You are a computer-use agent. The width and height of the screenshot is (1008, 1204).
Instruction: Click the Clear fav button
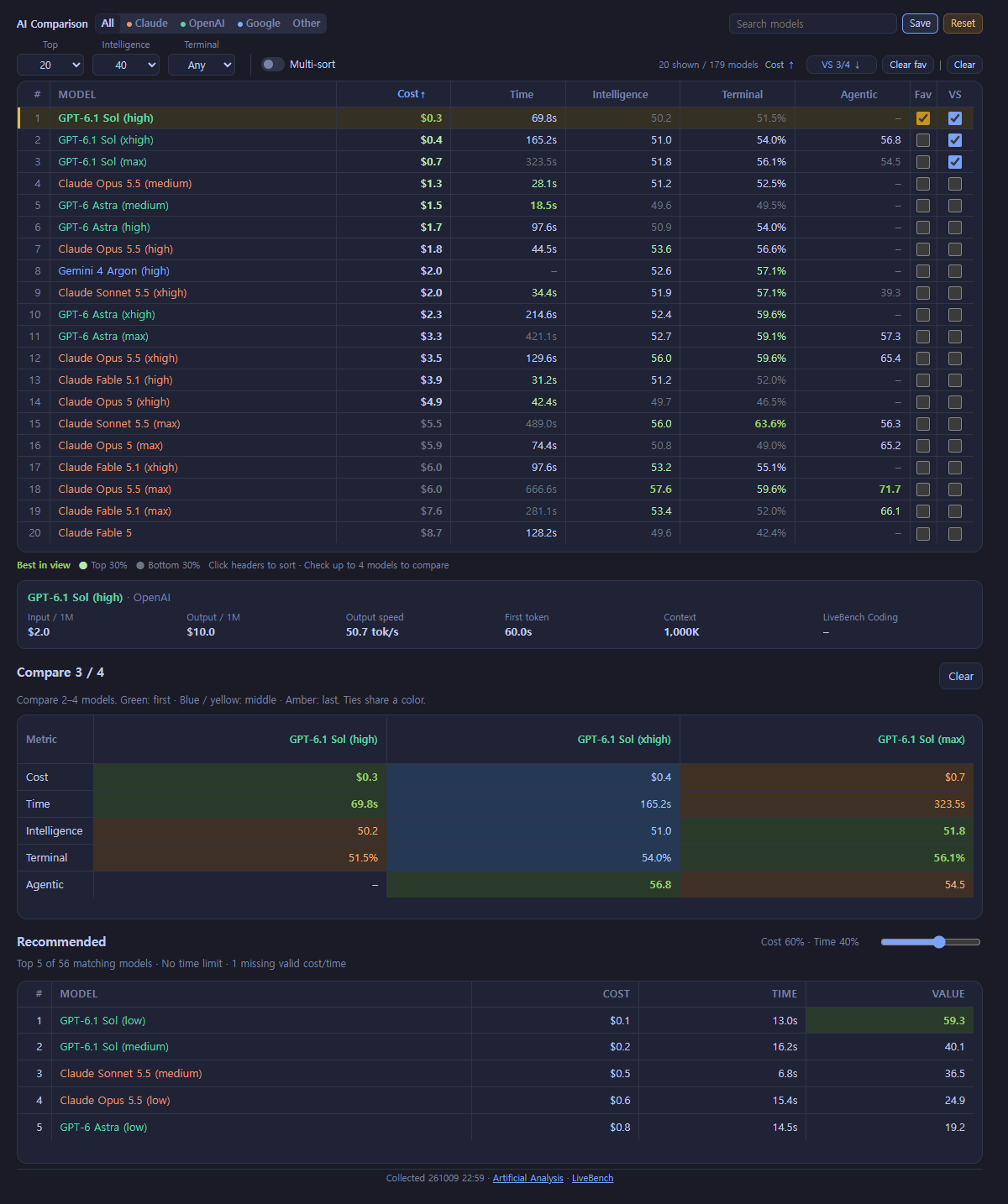[x=908, y=65]
